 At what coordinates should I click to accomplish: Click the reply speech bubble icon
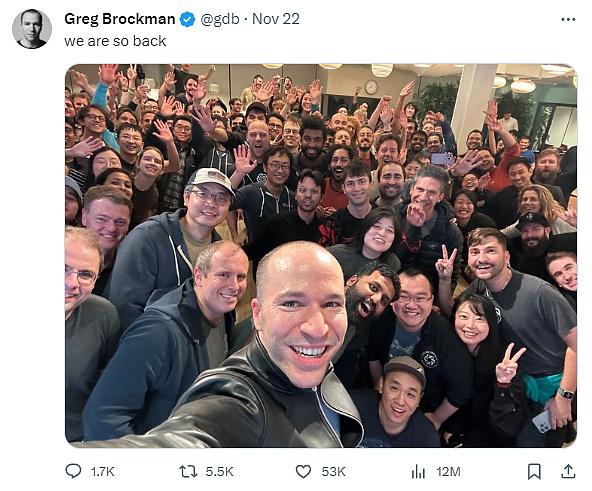73,471
